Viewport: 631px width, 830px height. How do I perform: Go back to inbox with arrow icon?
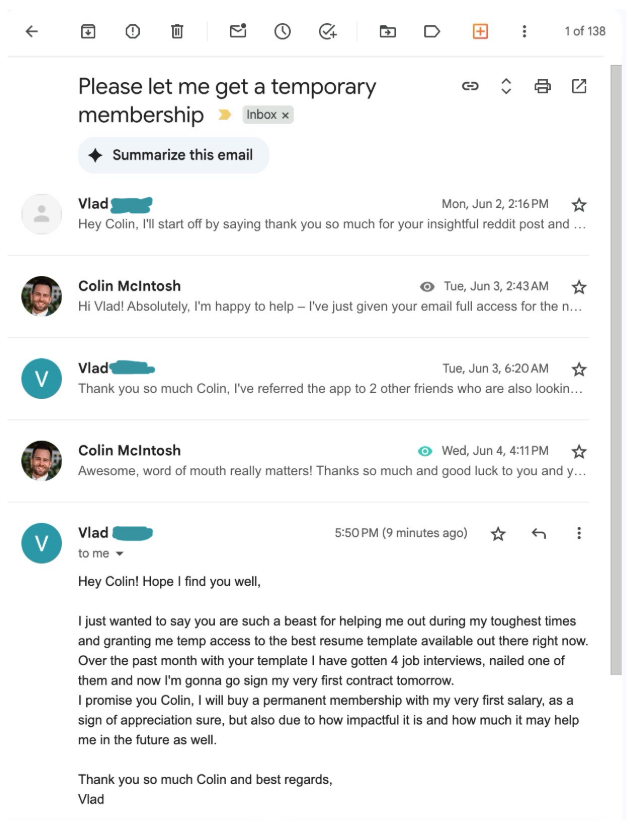(32, 31)
